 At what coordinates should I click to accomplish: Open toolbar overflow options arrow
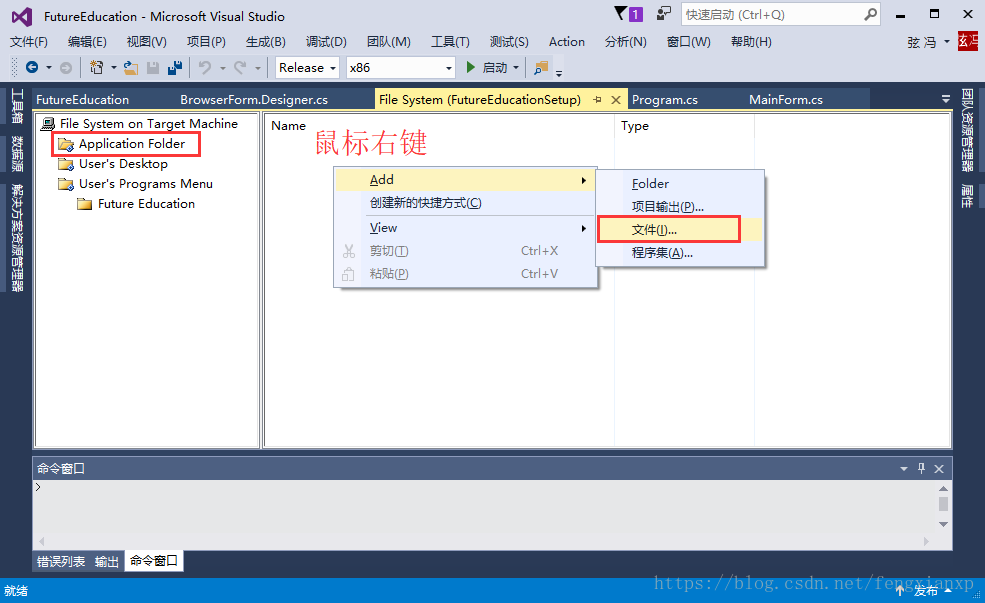tap(558, 73)
